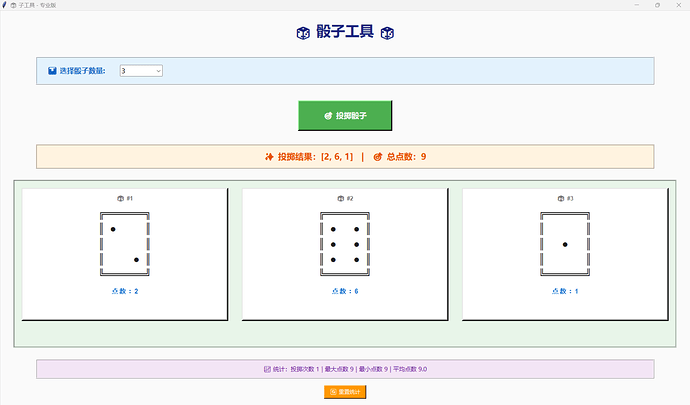Screen dimensions: 690x405
Task: Select the second die face showing six
Action: (x=345, y=244)
